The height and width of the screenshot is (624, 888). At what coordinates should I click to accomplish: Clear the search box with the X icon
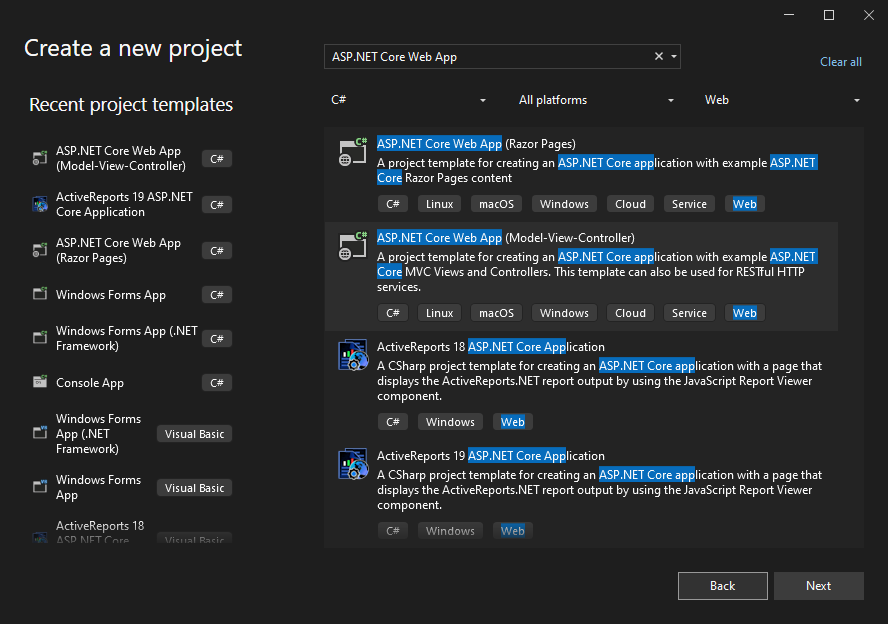click(659, 56)
